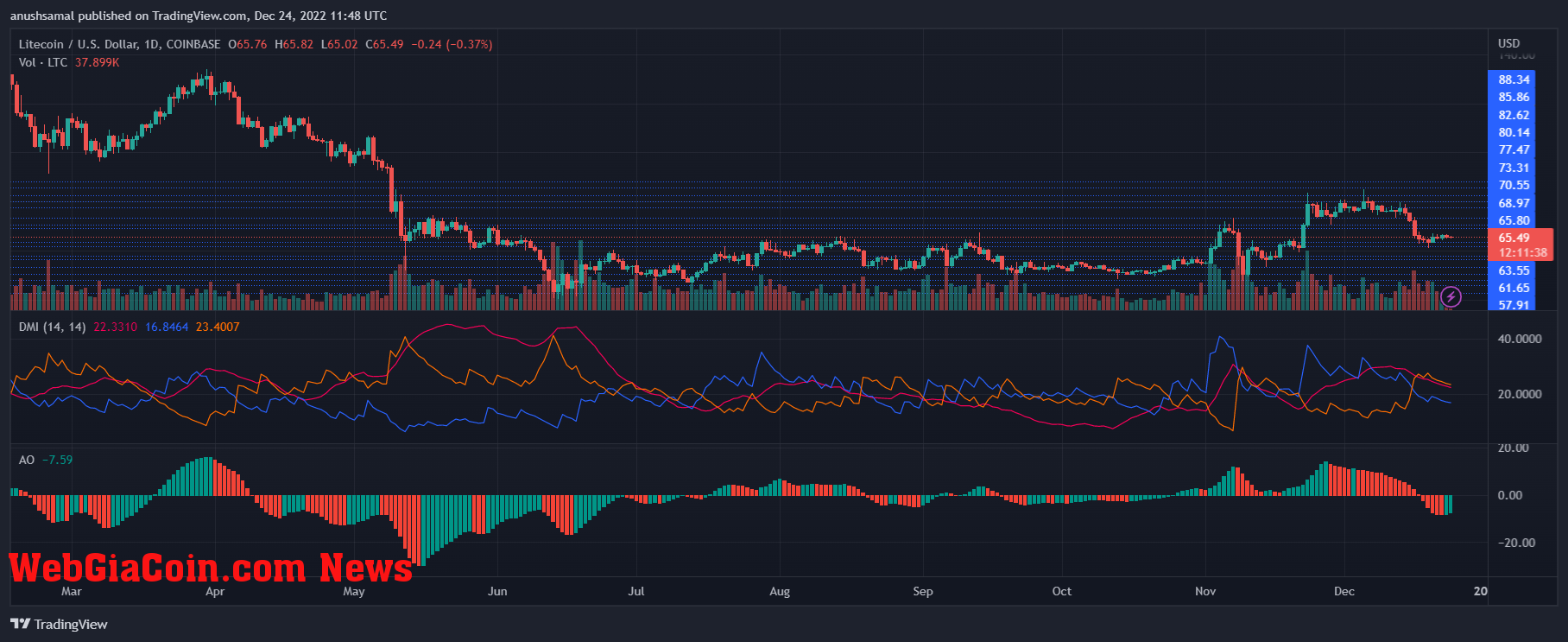Open the TradingView logo link
Image resolution: width=1568 pixels, height=642 pixels.
pyautogui.click(x=59, y=624)
